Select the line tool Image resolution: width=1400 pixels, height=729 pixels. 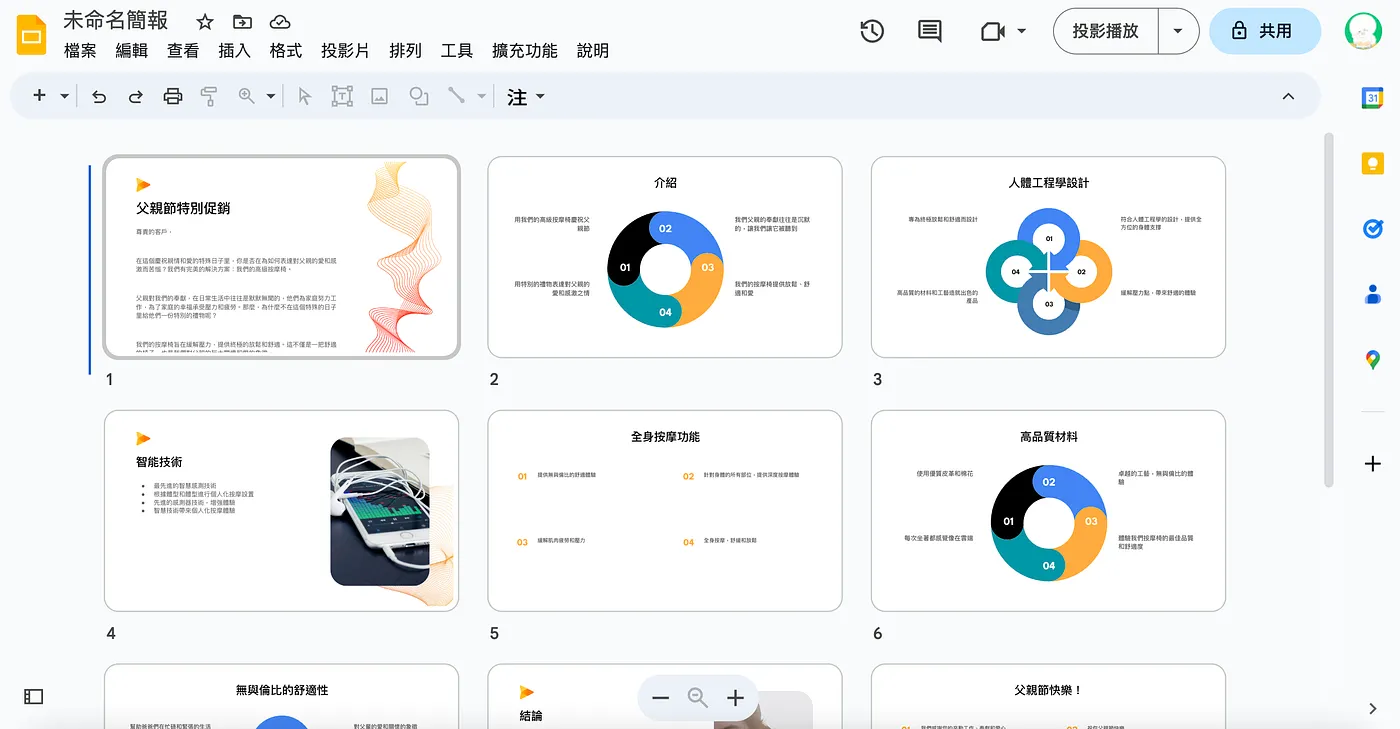[x=456, y=96]
